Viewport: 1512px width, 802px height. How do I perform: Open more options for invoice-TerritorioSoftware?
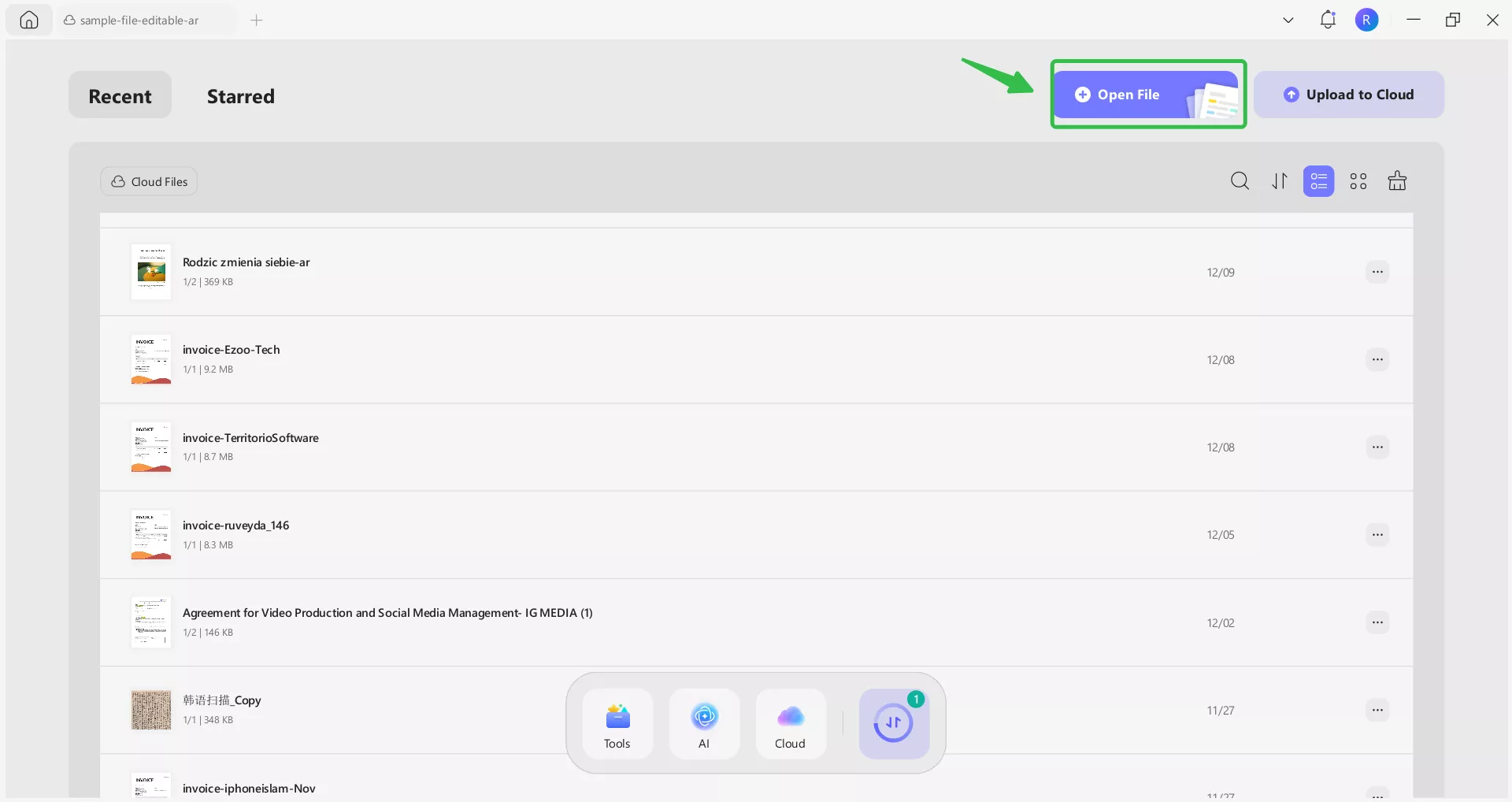click(x=1377, y=447)
